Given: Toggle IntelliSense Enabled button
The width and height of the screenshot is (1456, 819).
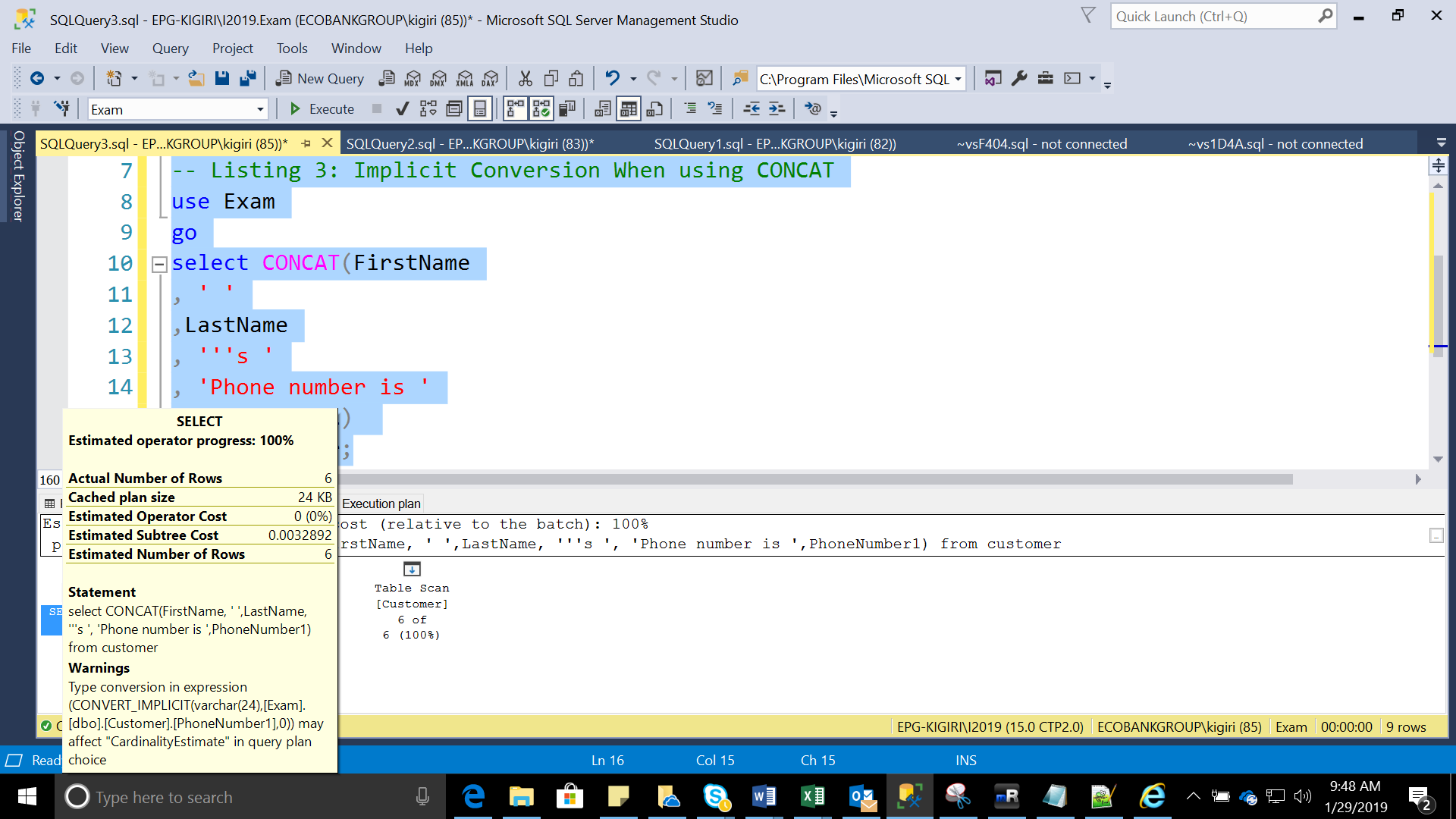Looking at the screenshot, I should pyautogui.click(x=480, y=109).
